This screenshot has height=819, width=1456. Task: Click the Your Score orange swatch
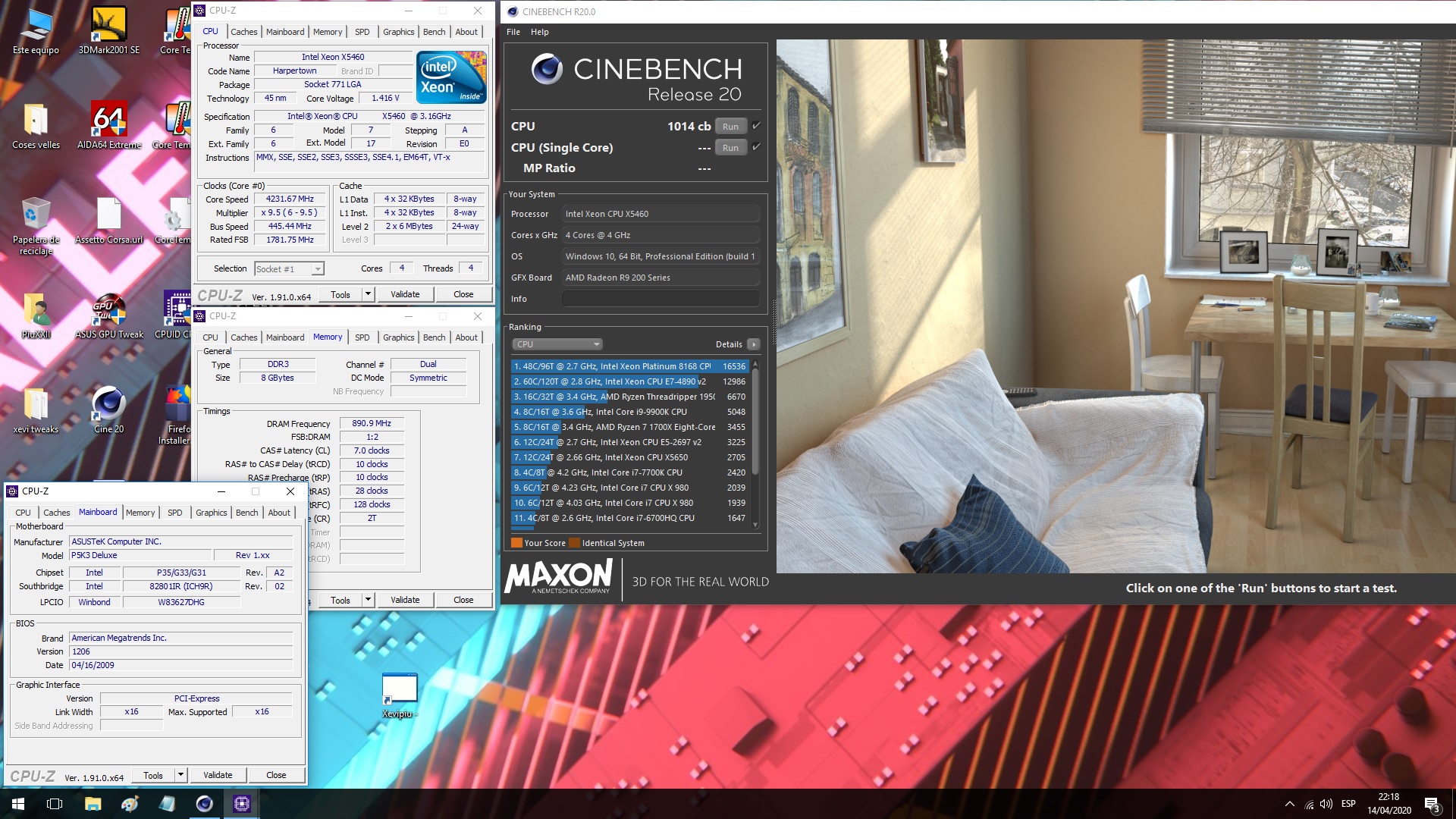pyautogui.click(x=516, y=543)
